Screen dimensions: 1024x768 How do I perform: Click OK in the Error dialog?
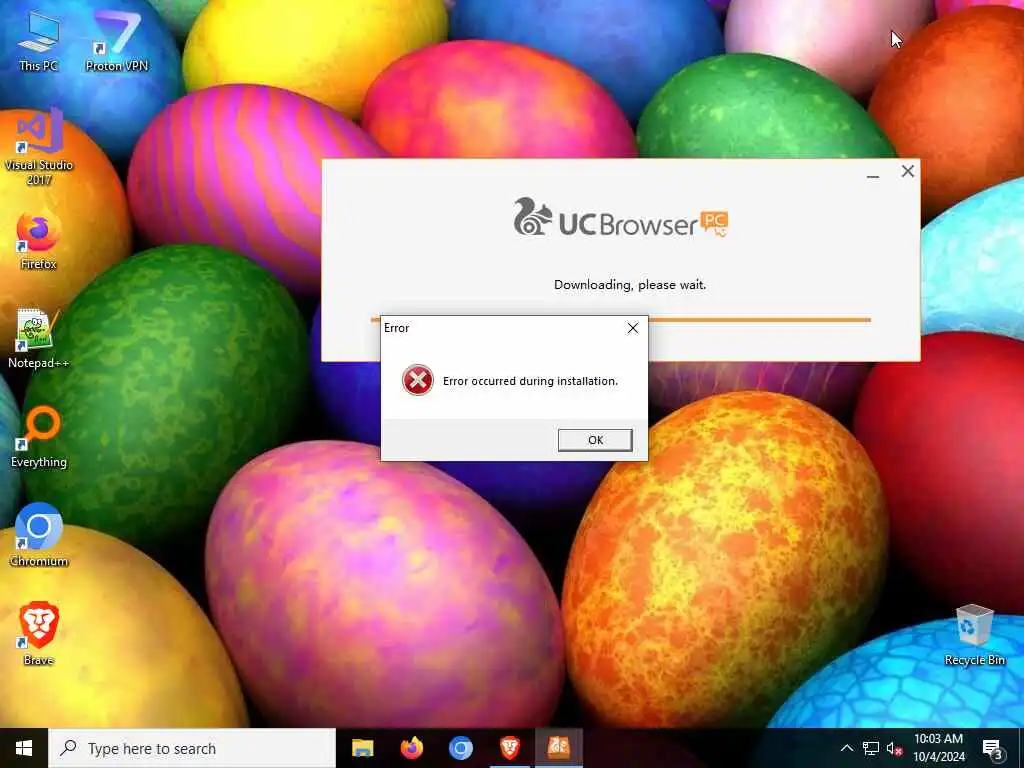point(595,440)
